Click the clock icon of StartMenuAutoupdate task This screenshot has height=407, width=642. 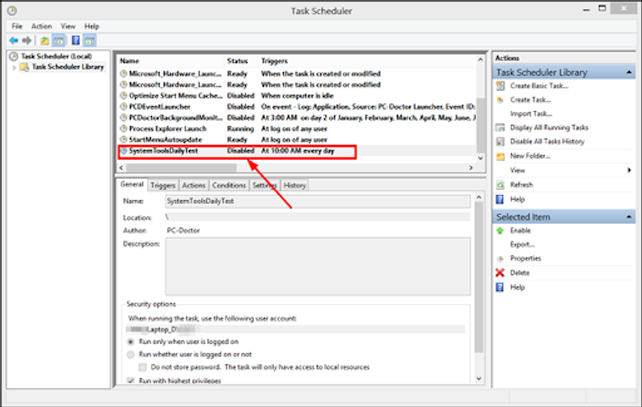(124, 140)
